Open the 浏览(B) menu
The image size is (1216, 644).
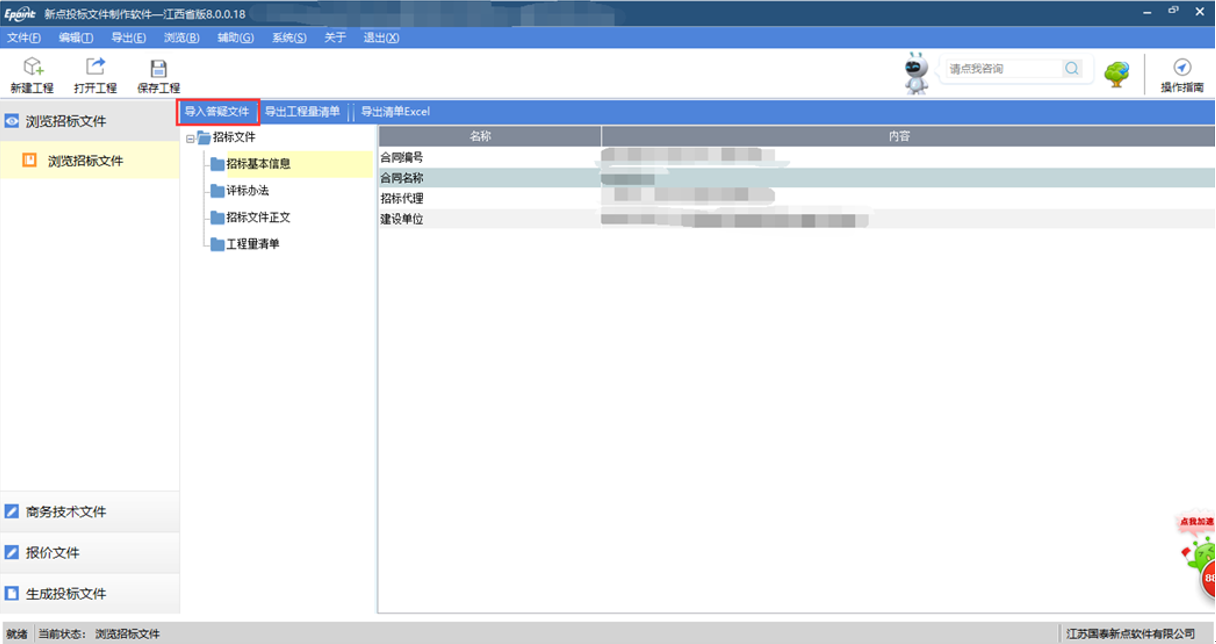(x=181, y=38)
